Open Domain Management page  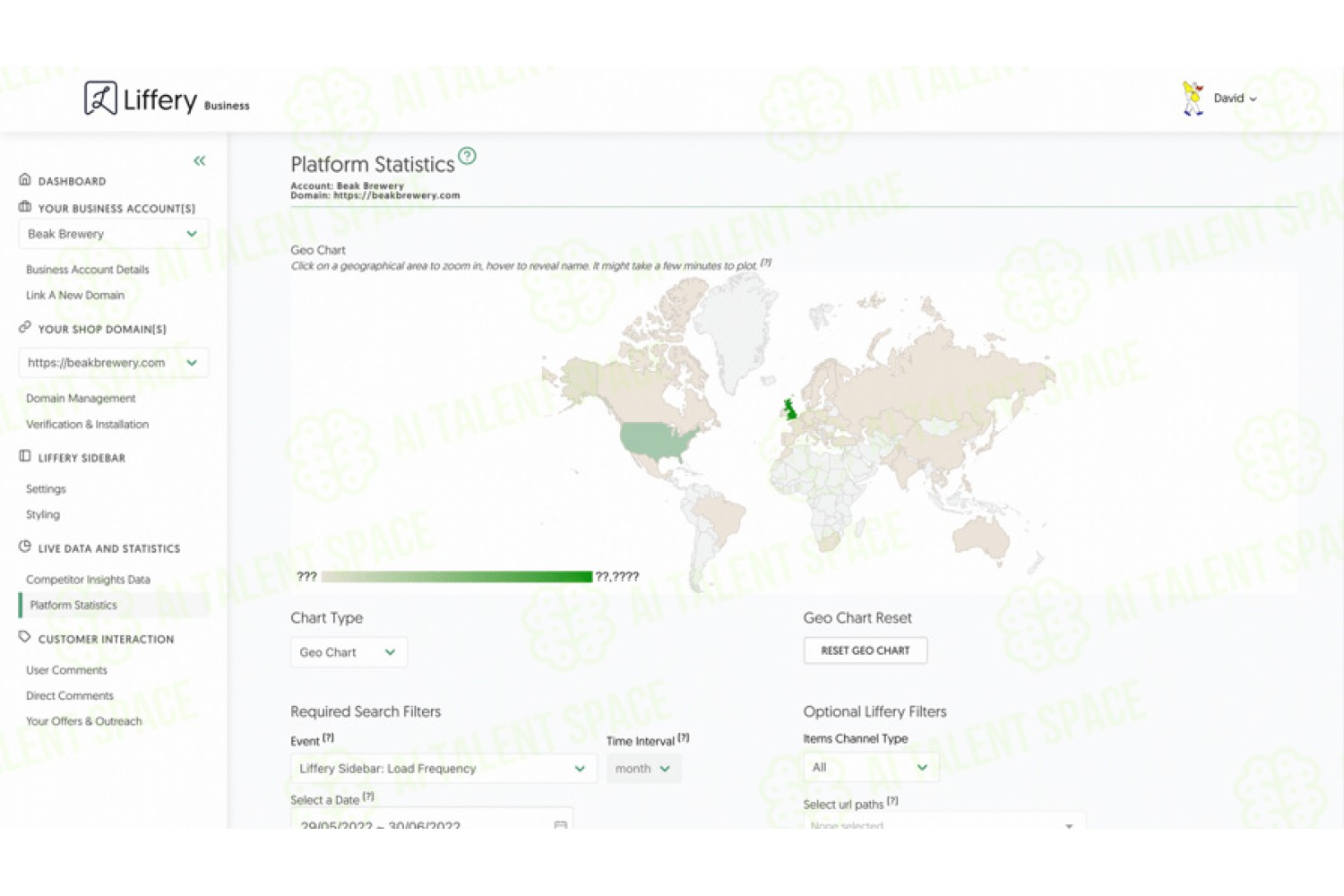[81, 398]
